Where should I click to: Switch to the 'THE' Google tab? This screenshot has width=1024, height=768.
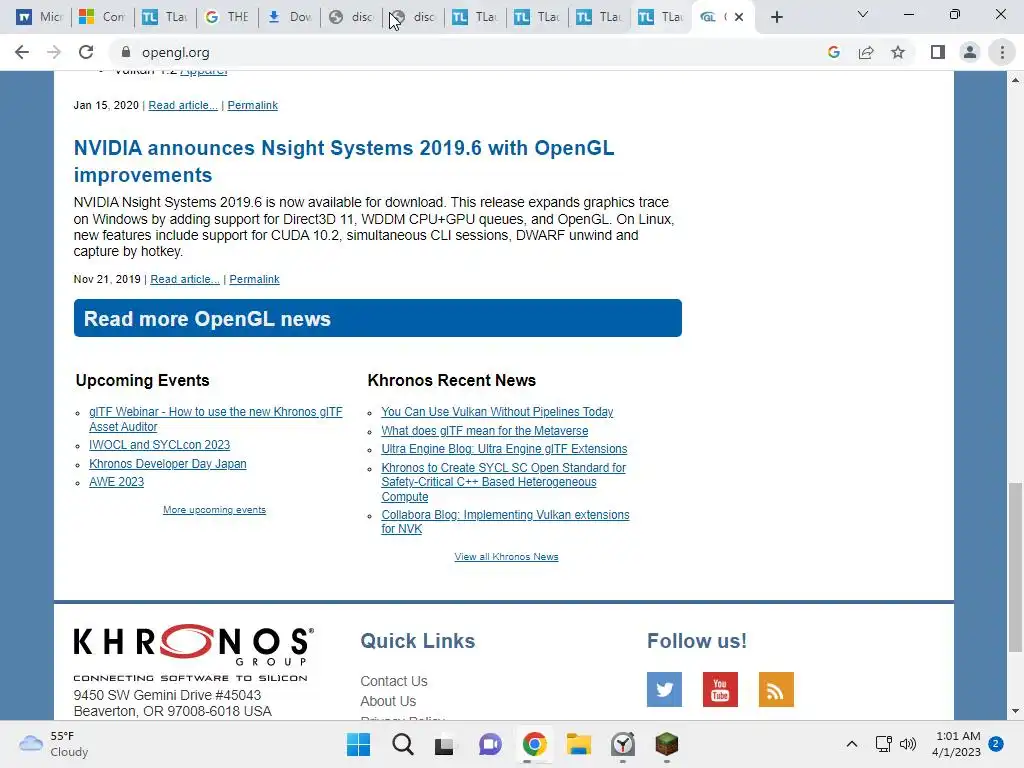(x=227, y=17)
